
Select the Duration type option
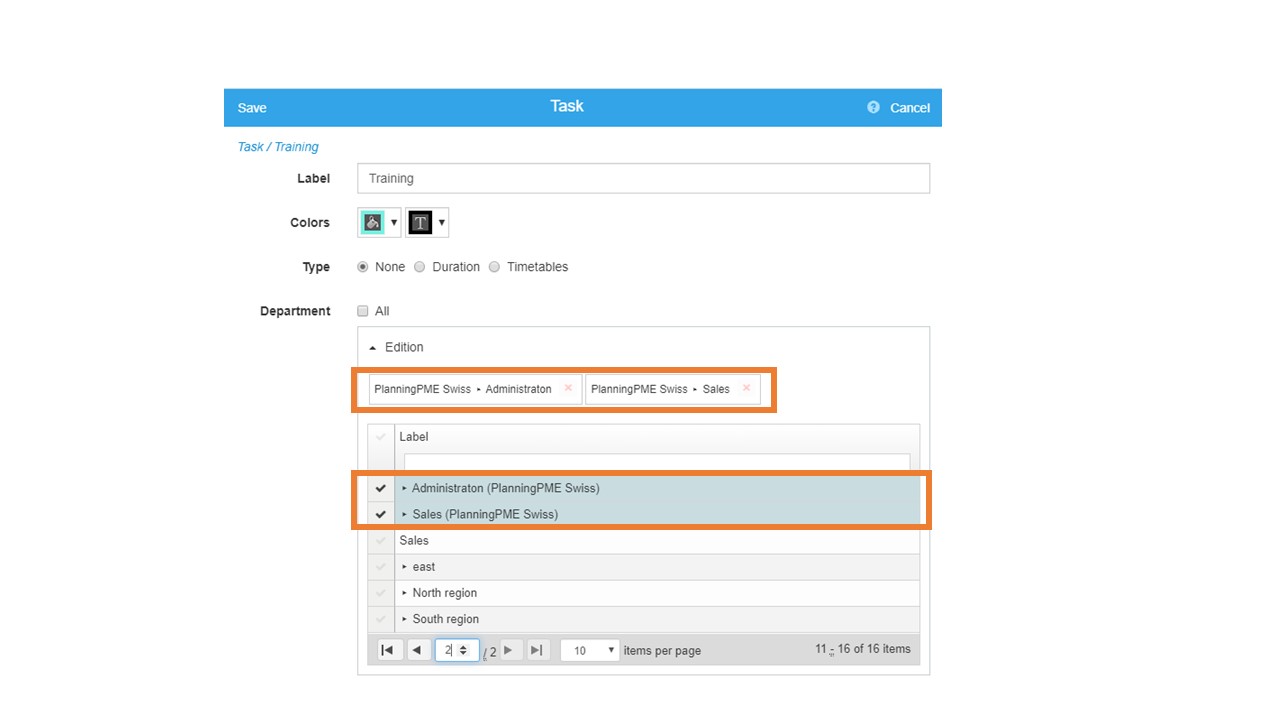tap(420, 267)
